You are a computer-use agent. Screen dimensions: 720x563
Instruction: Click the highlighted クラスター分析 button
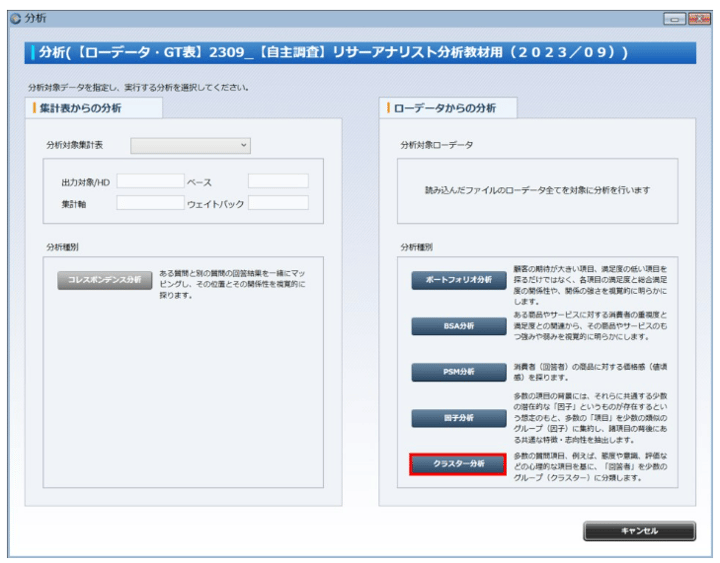point(457,464)
